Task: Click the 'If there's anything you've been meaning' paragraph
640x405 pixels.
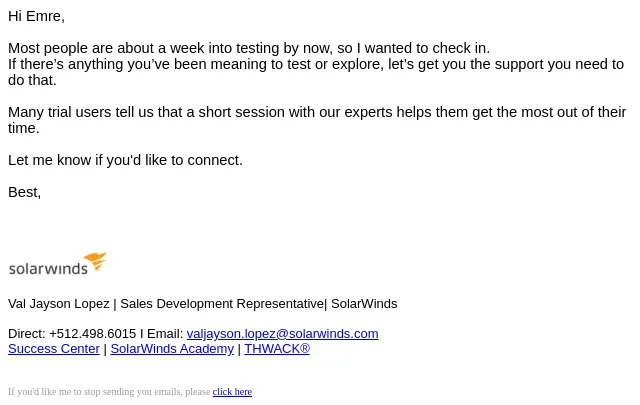Action: [x=316, y=72]
